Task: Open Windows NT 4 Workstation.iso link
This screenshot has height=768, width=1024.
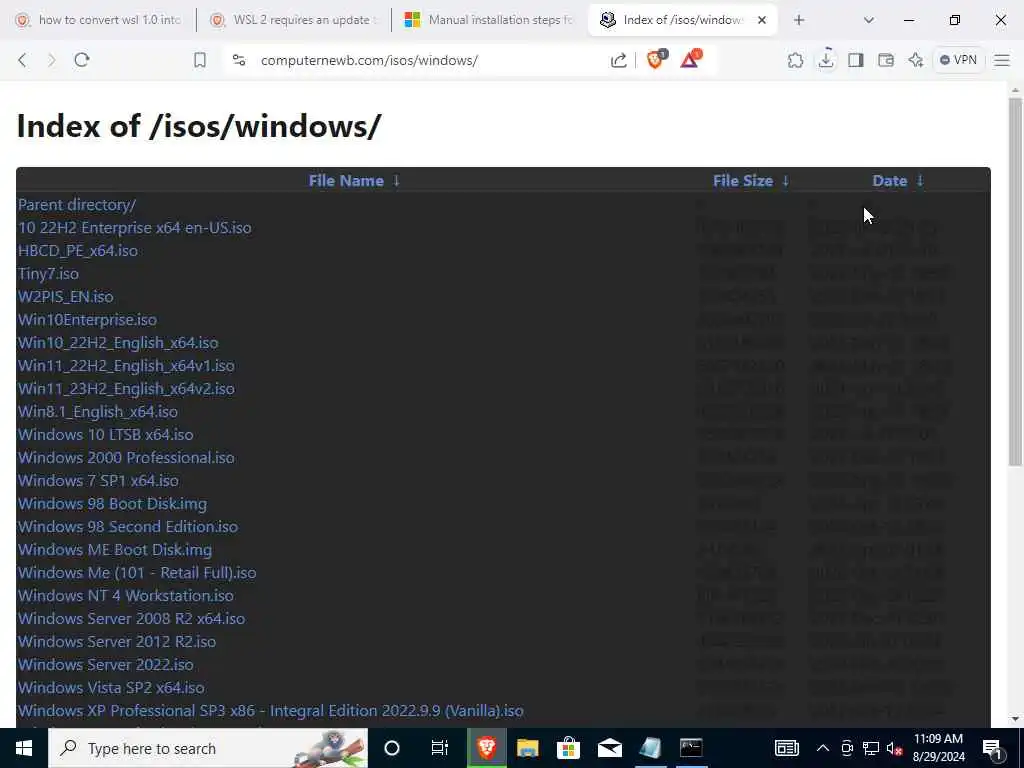Action: click(125, 596)
